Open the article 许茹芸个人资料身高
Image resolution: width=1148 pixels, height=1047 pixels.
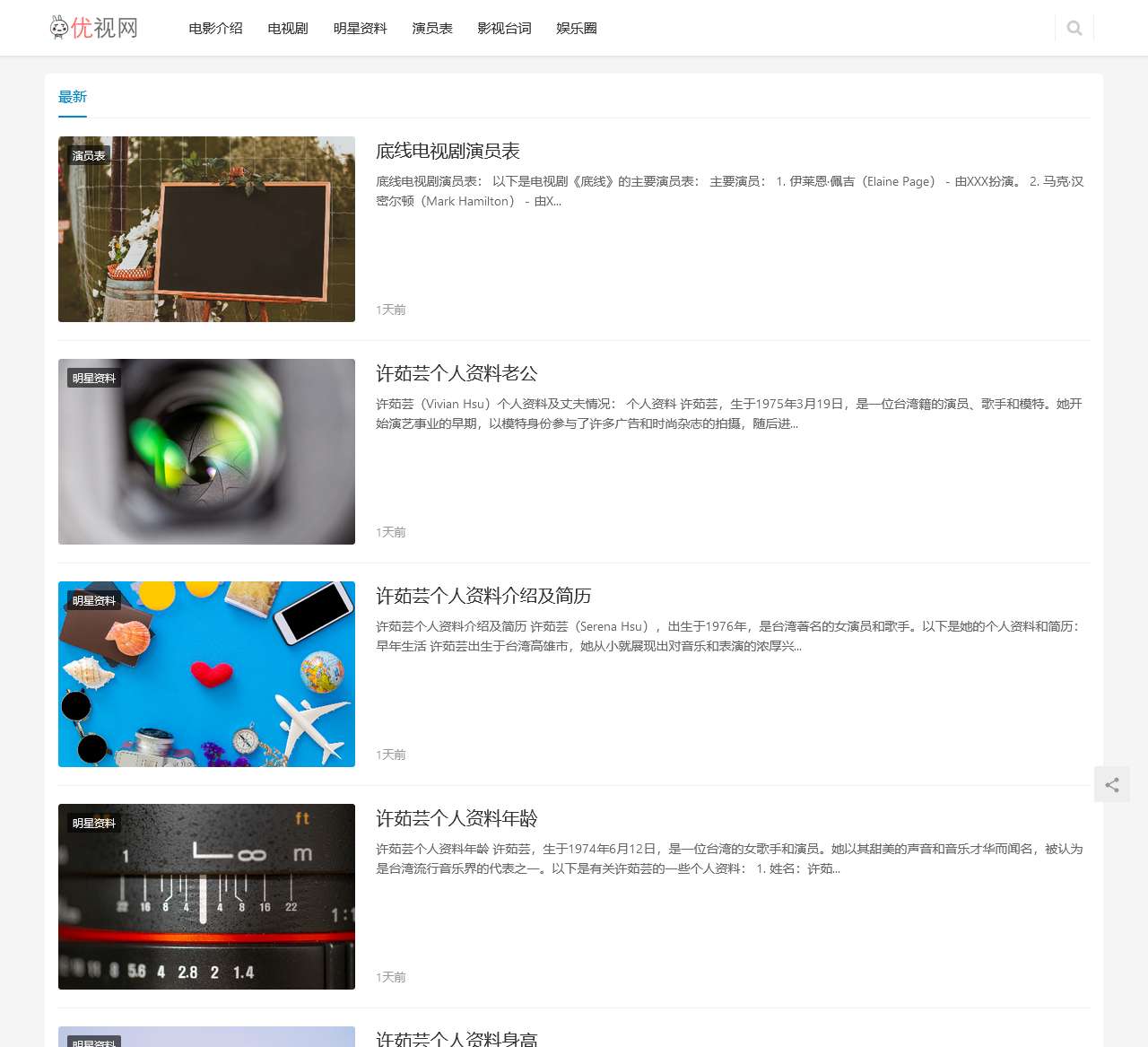(x=457, y=1038)
